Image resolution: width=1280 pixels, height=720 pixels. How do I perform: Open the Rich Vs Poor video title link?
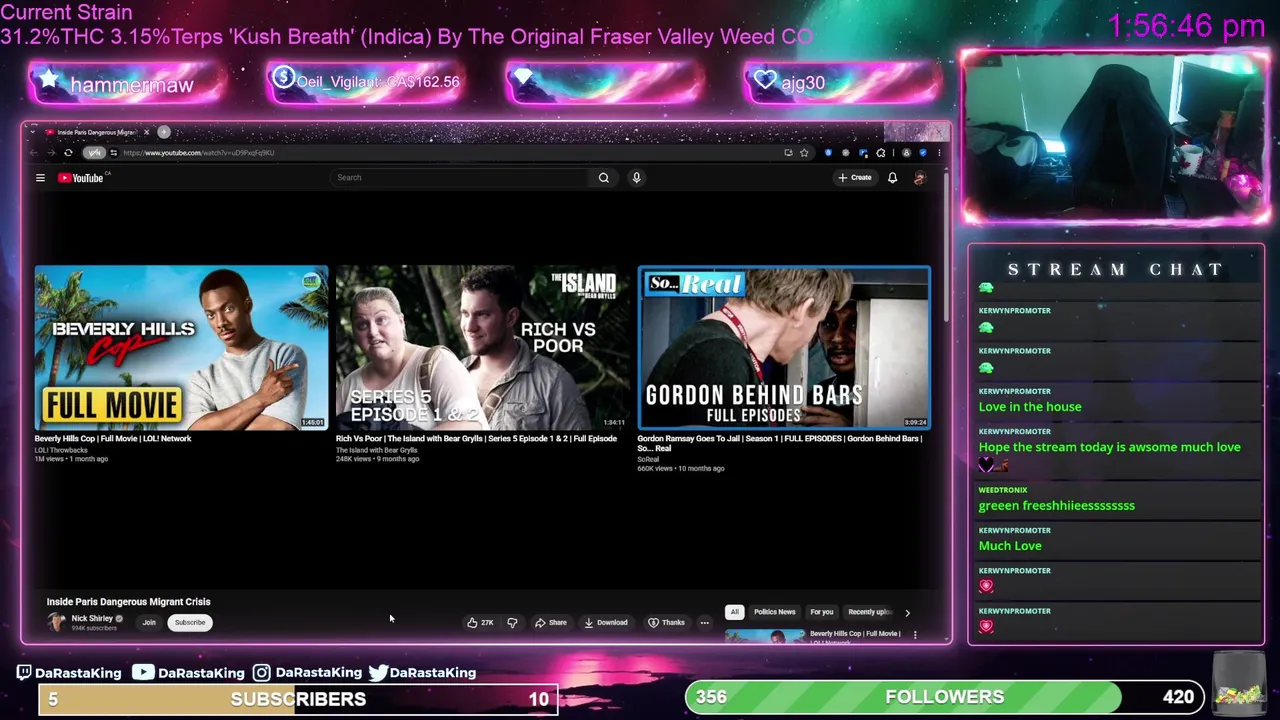pyautogui.click(x=476, y=439)
